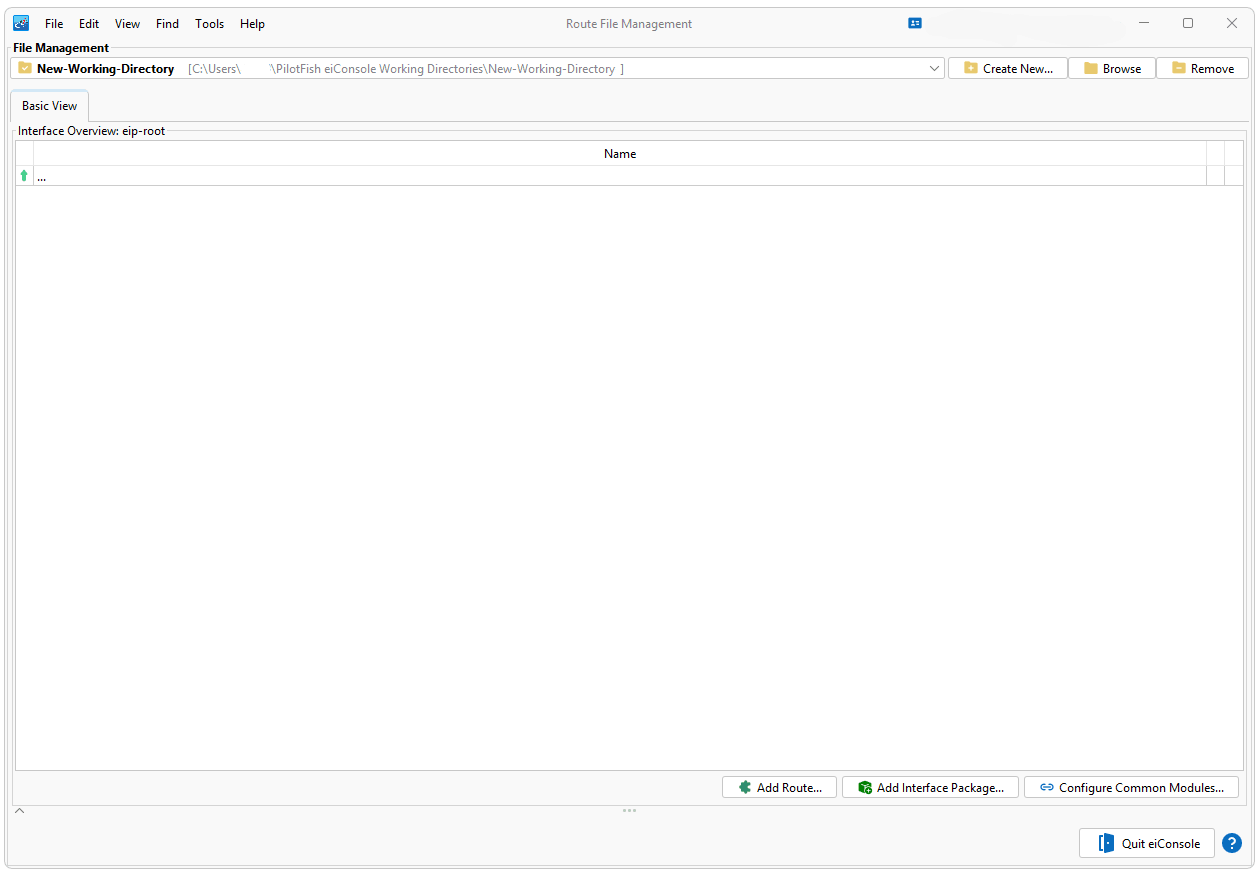Switch to the Basic View tab
This screenshot has width=1260, height=873.
click(50, 106)
